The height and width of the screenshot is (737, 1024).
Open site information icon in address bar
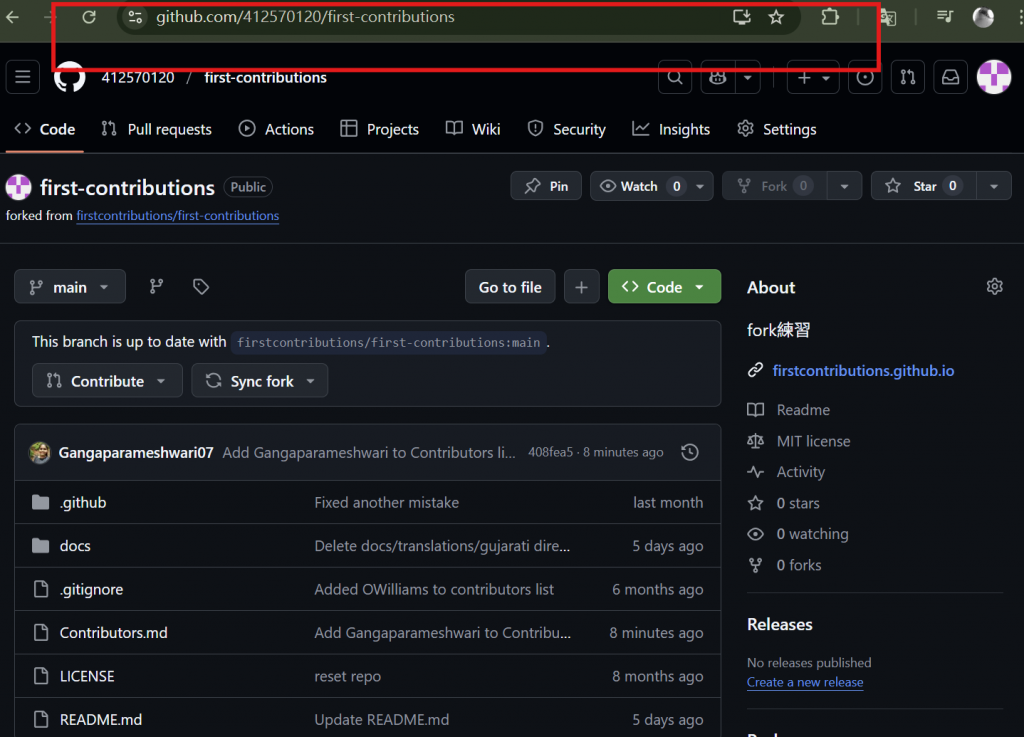click(135, 17)
